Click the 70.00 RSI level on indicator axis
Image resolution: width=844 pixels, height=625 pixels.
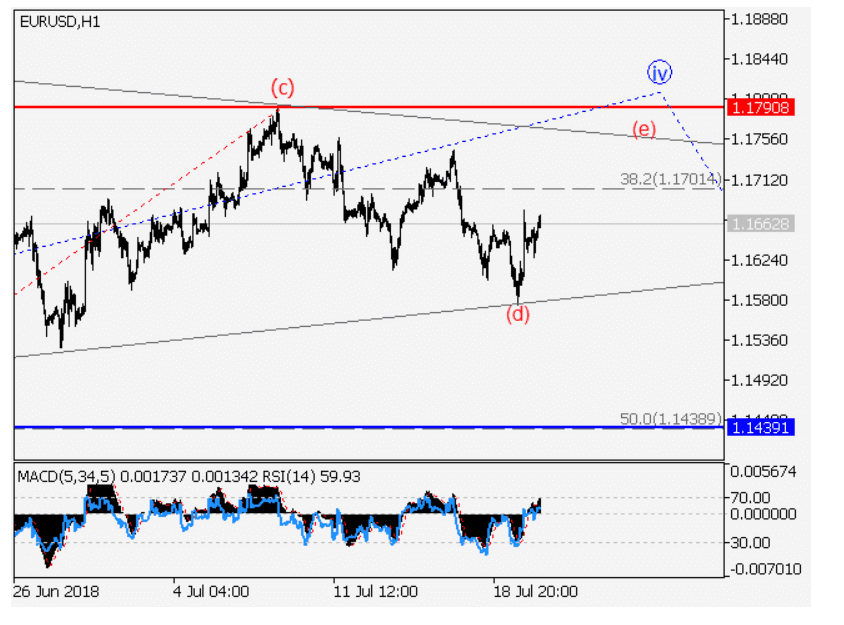tap(754, 497)
